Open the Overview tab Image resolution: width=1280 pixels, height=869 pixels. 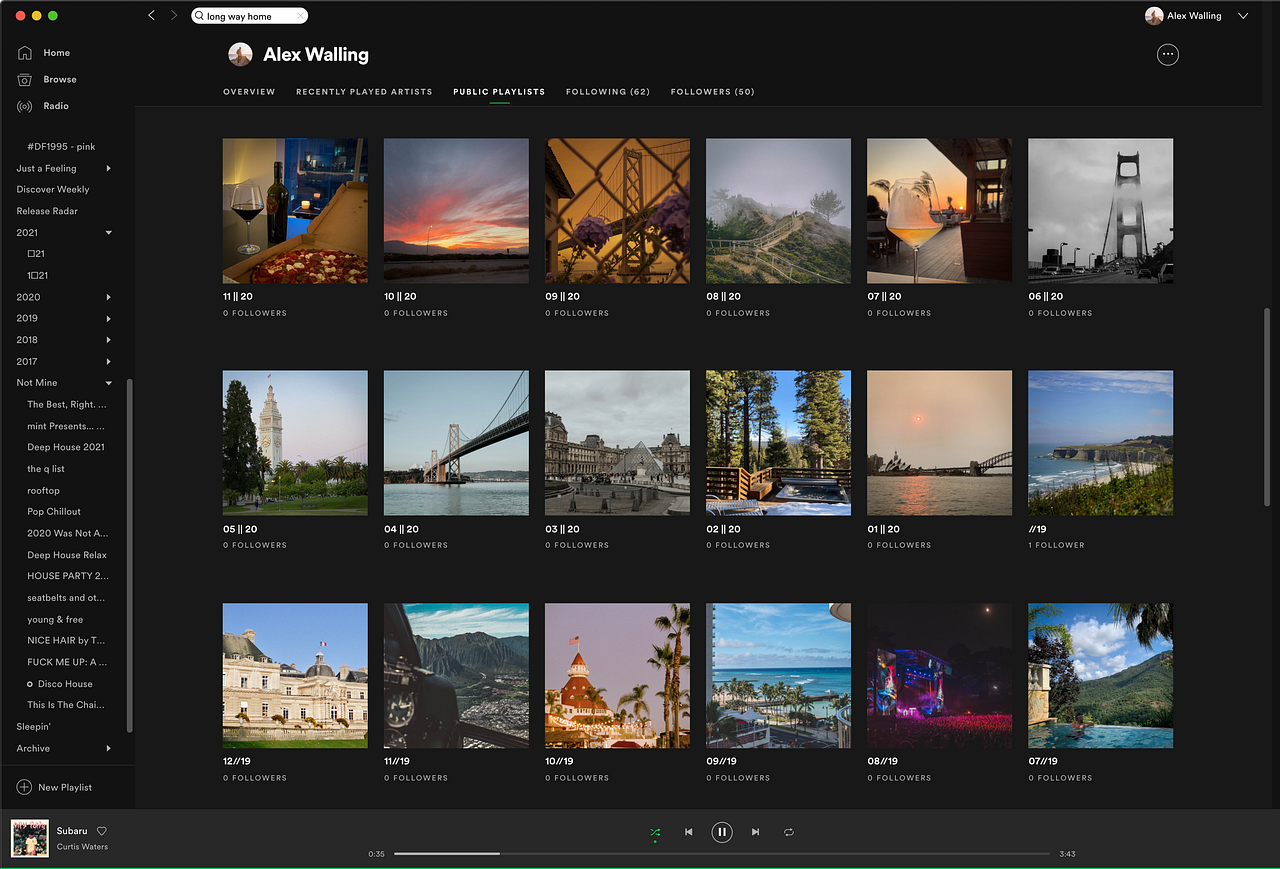coord(248,91)
